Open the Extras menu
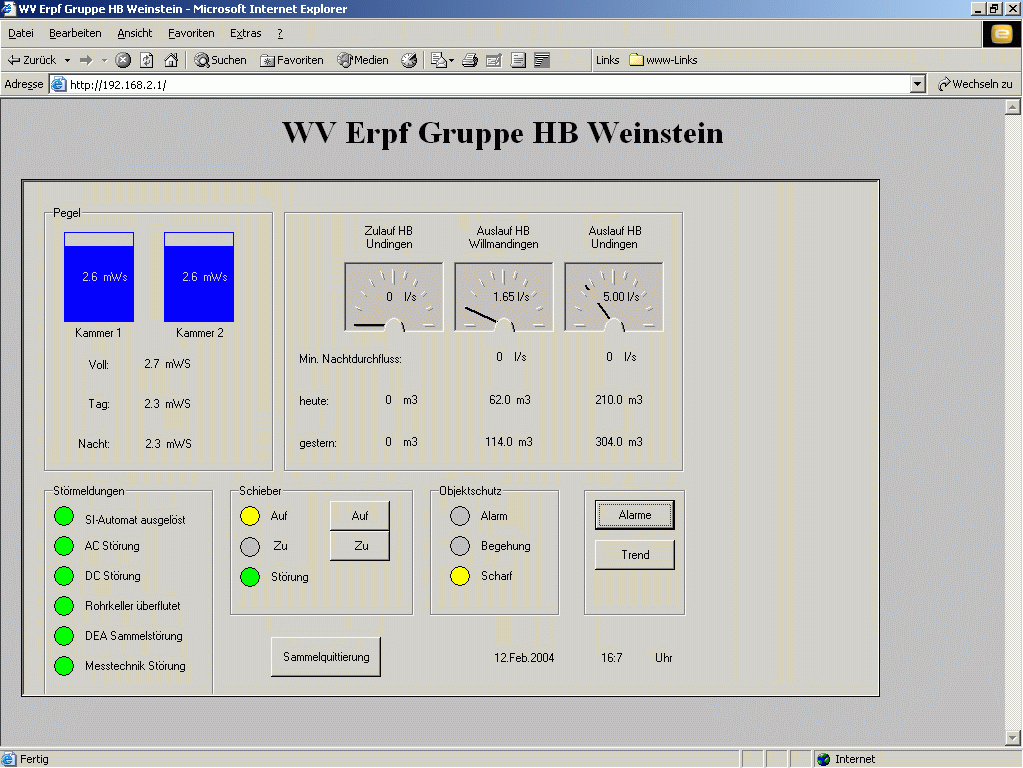The image size is (1023, 768). click(x=245, y=33)
